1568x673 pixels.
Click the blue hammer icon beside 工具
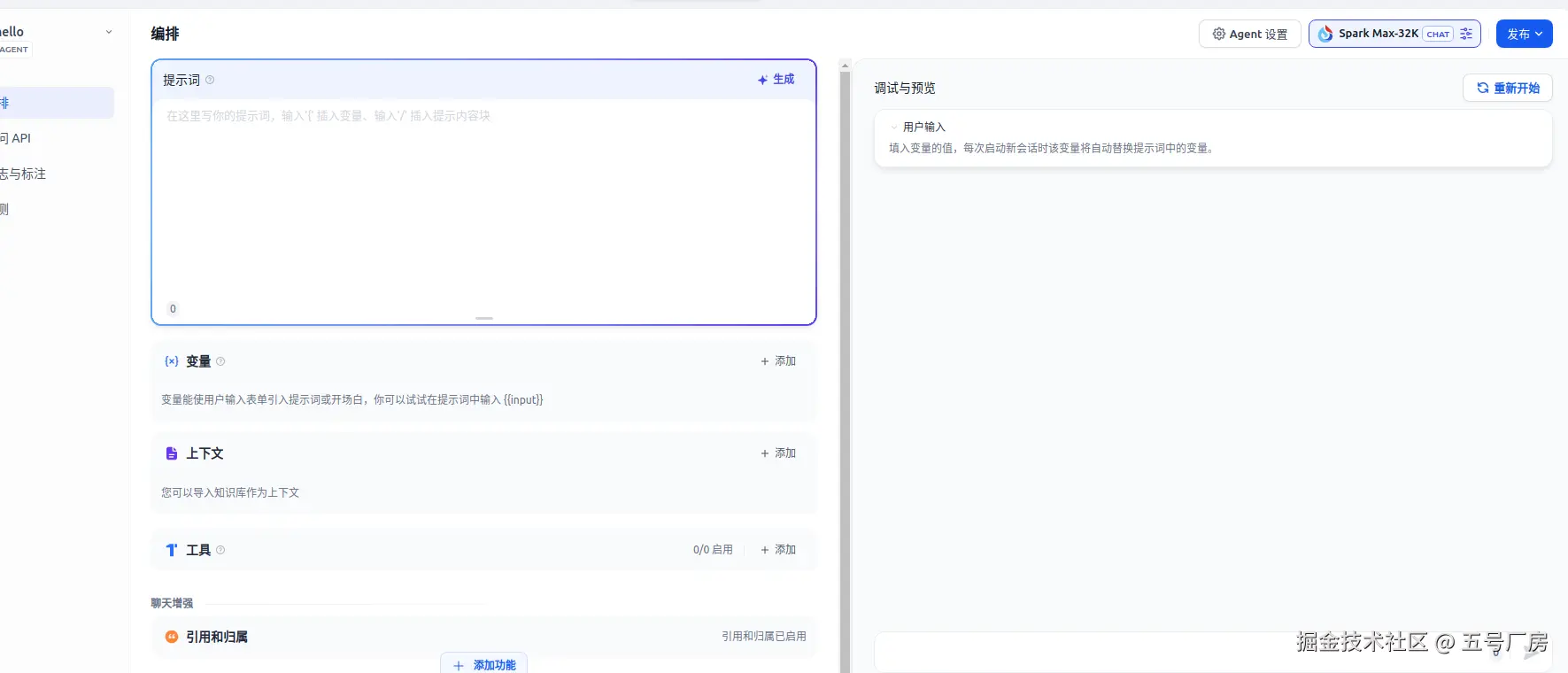click(x=172, y=550)
